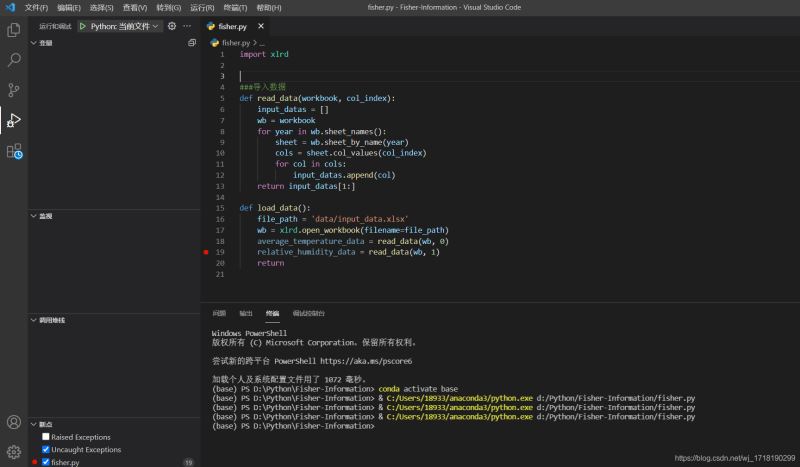800x467 pixels.
Task: Open the Search view in activity bar
Action: (x=14, y=60)
